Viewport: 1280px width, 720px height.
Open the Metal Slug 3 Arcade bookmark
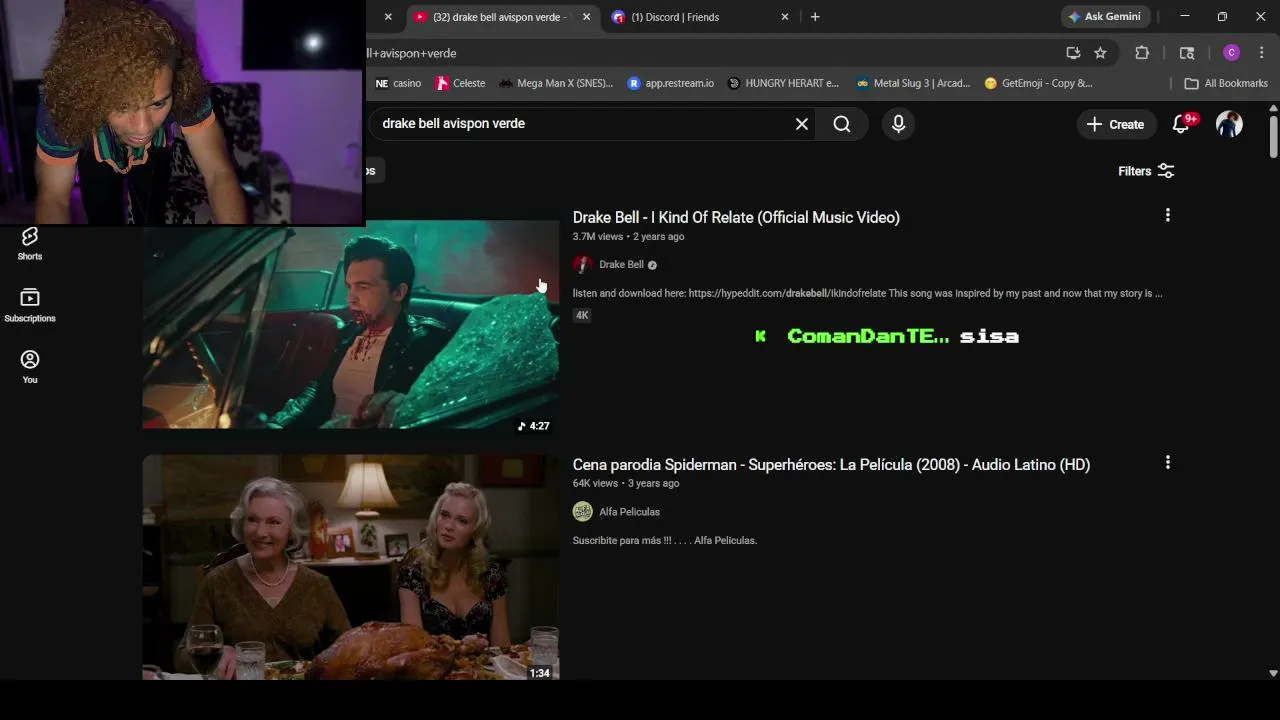click(913, 83)
